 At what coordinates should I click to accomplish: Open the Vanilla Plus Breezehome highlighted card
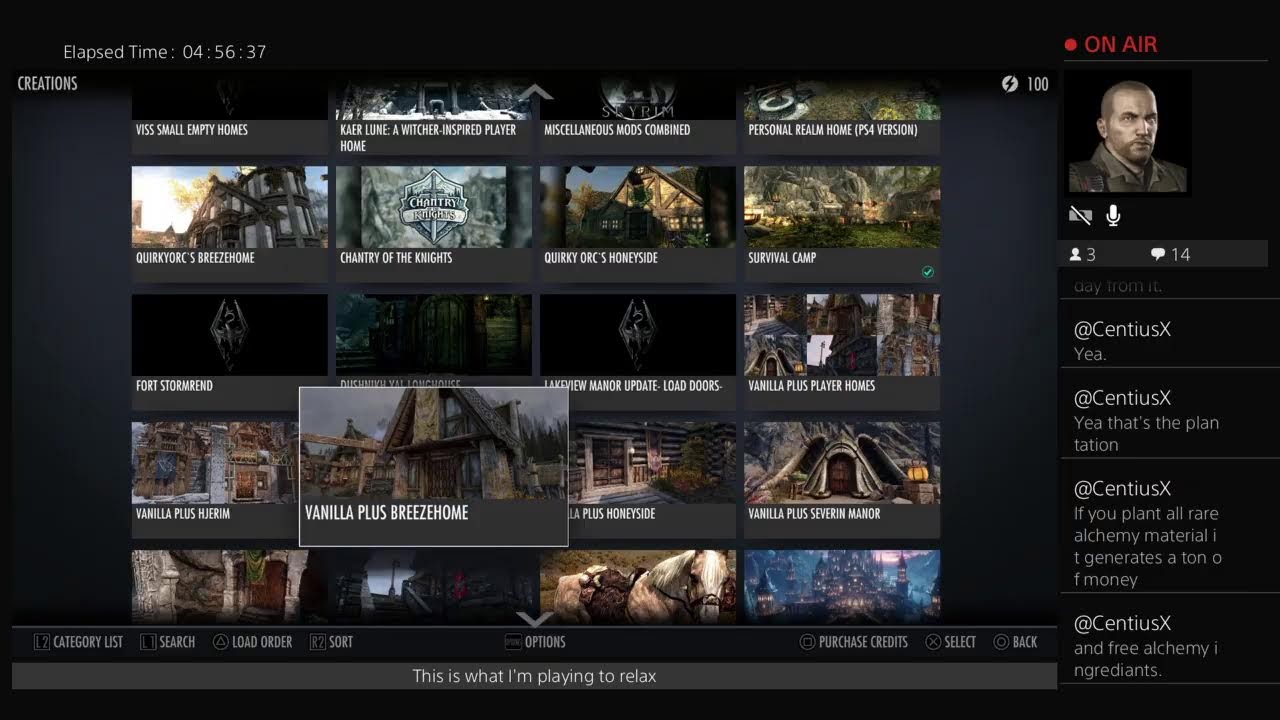coord(434,467)
